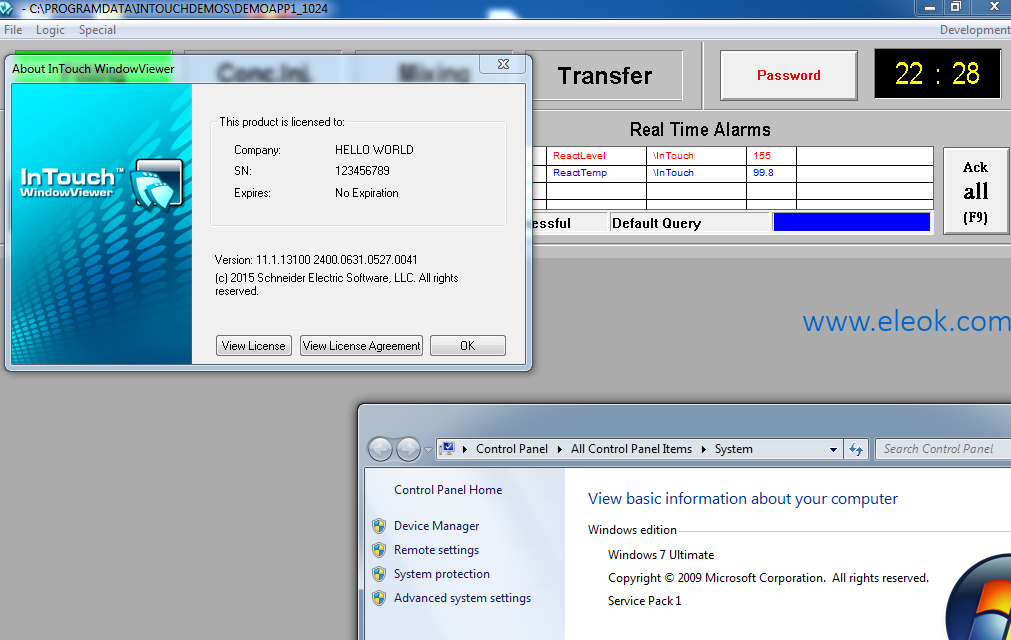Select All Control Panel Items breadcrumb

[x=631, y=449]
